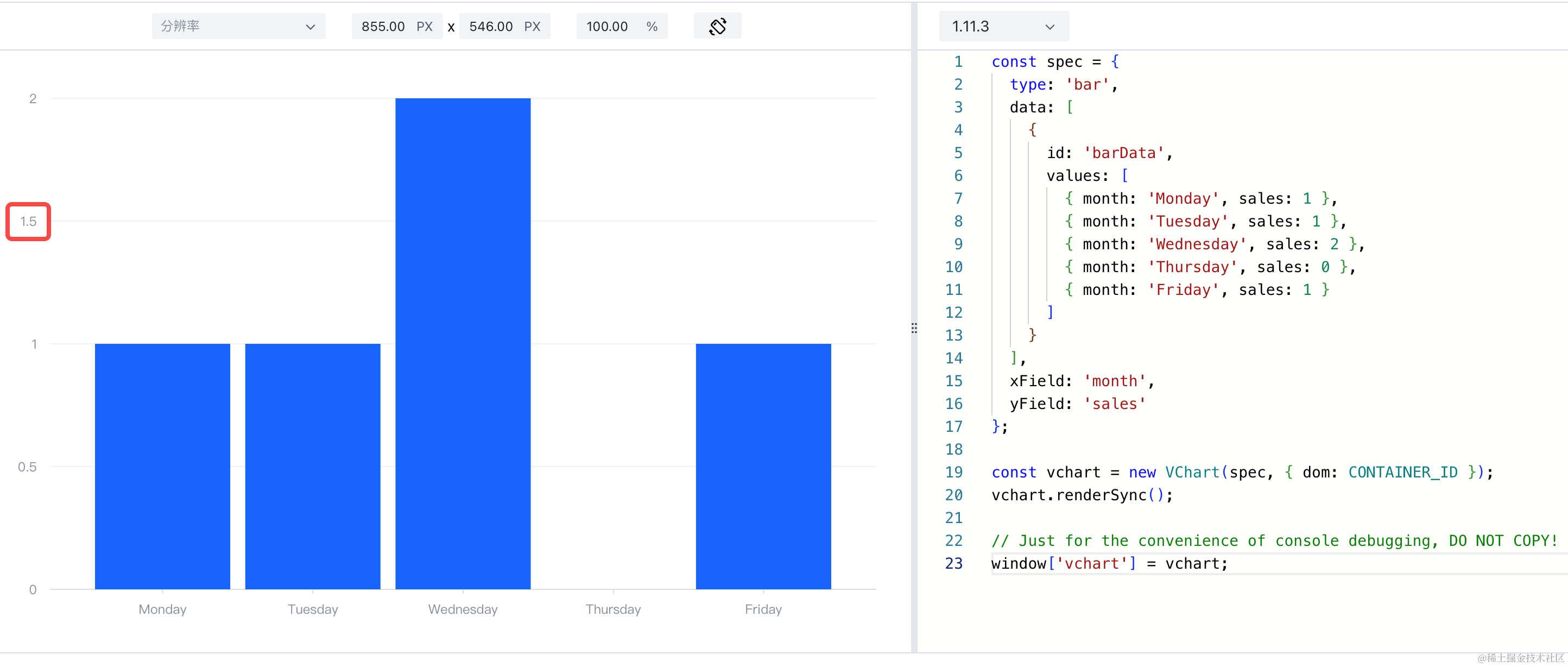Place cursor on the type 'bar' line
1568x667 pixels.
coord(1063,85)
